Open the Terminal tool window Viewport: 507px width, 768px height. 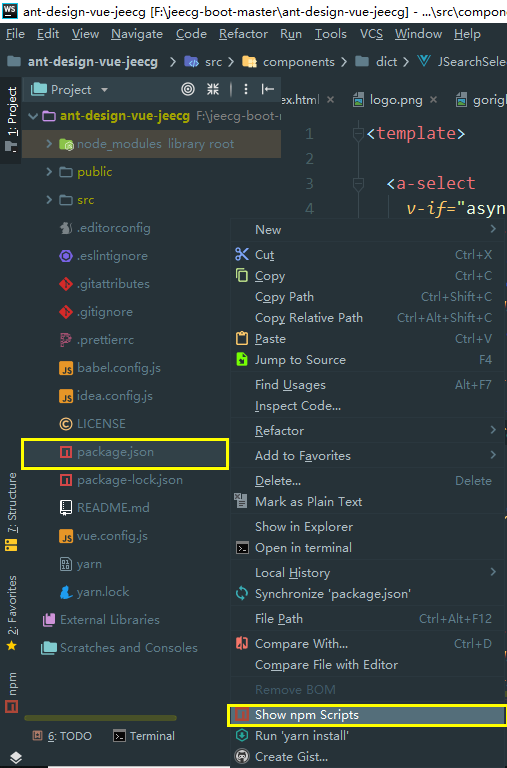click(x=144, y=736)
